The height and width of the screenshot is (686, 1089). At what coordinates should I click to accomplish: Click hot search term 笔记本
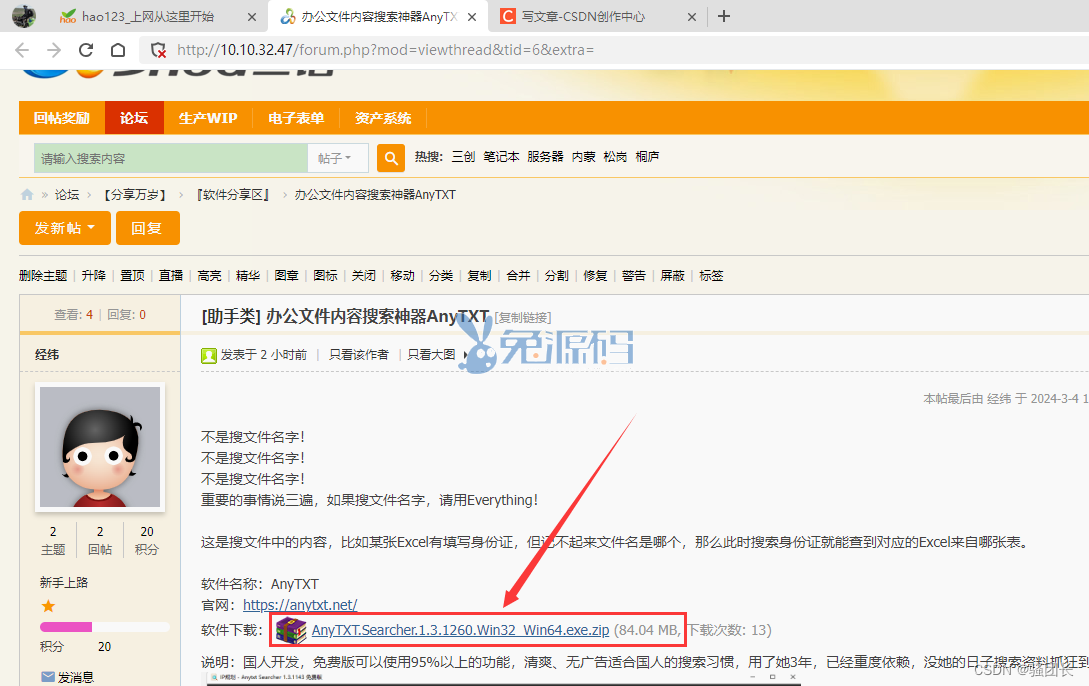coord(501,157)
